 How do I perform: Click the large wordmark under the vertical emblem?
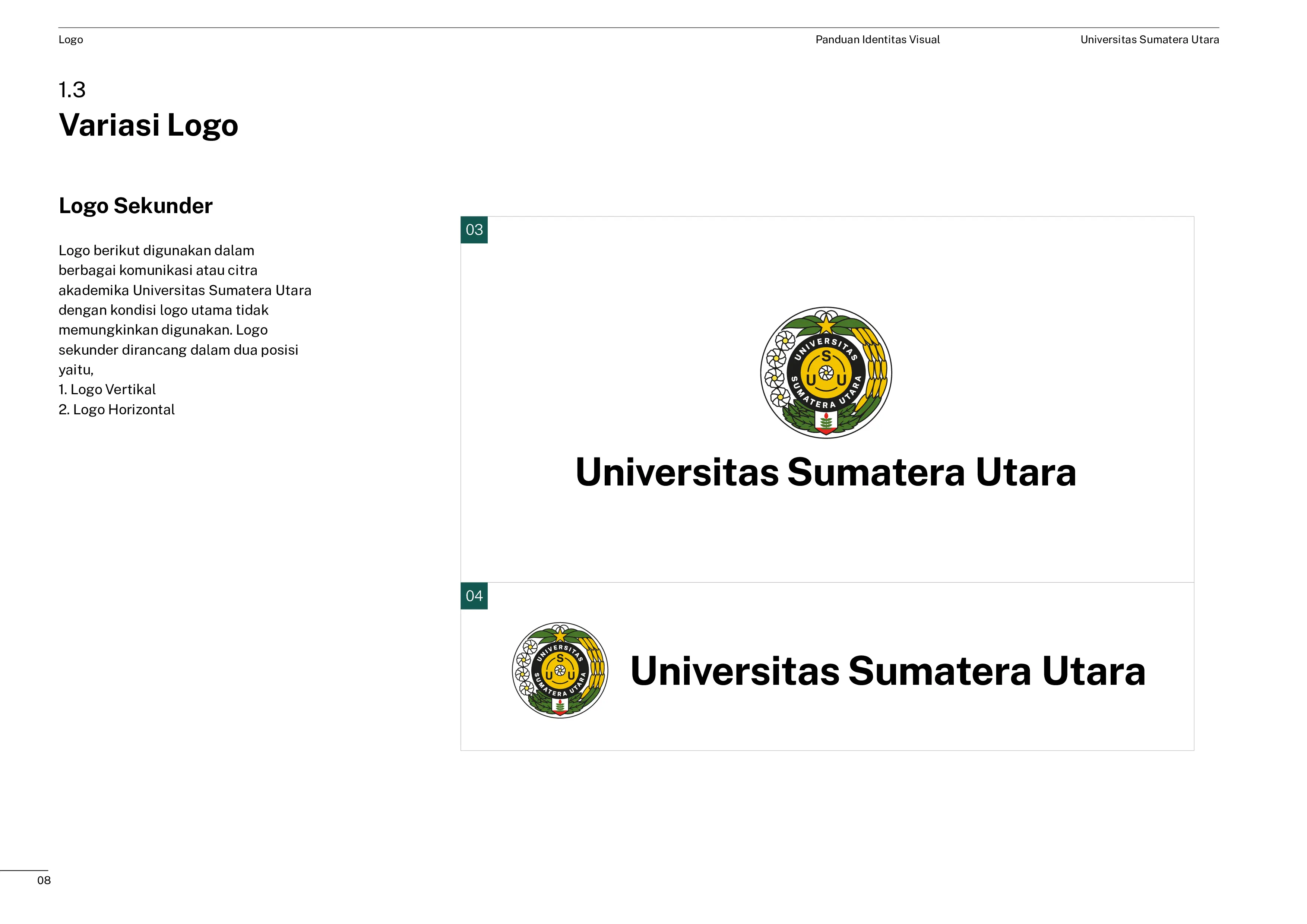coord(825,472)
